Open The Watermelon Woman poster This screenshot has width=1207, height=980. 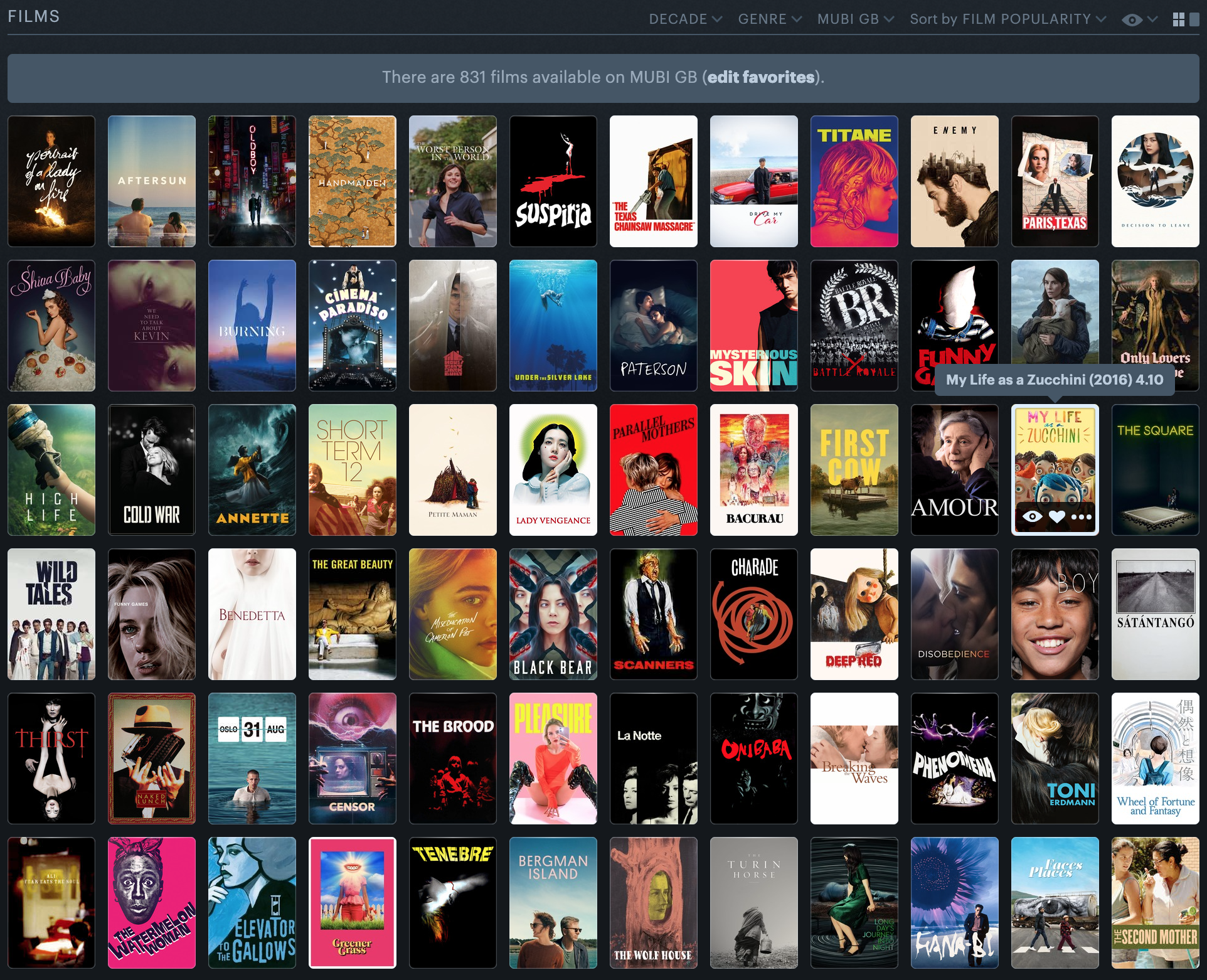[152, 903]
